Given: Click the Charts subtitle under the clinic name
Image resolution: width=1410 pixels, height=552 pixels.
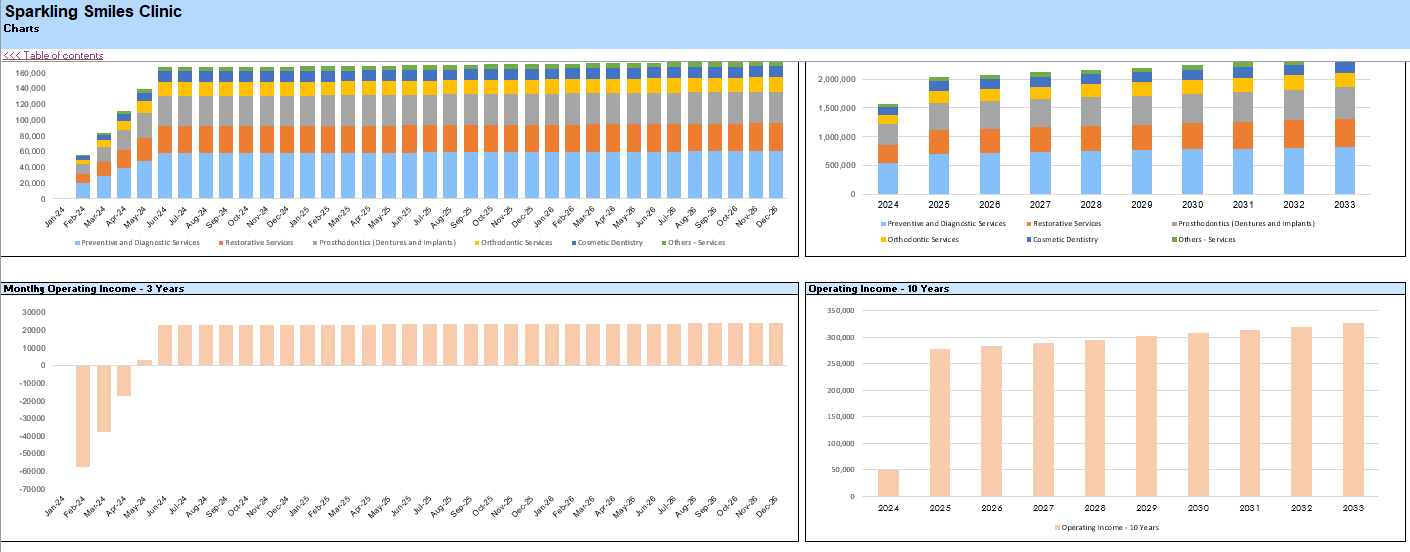Looking at the screenshot, I should [x=22, y=29].
